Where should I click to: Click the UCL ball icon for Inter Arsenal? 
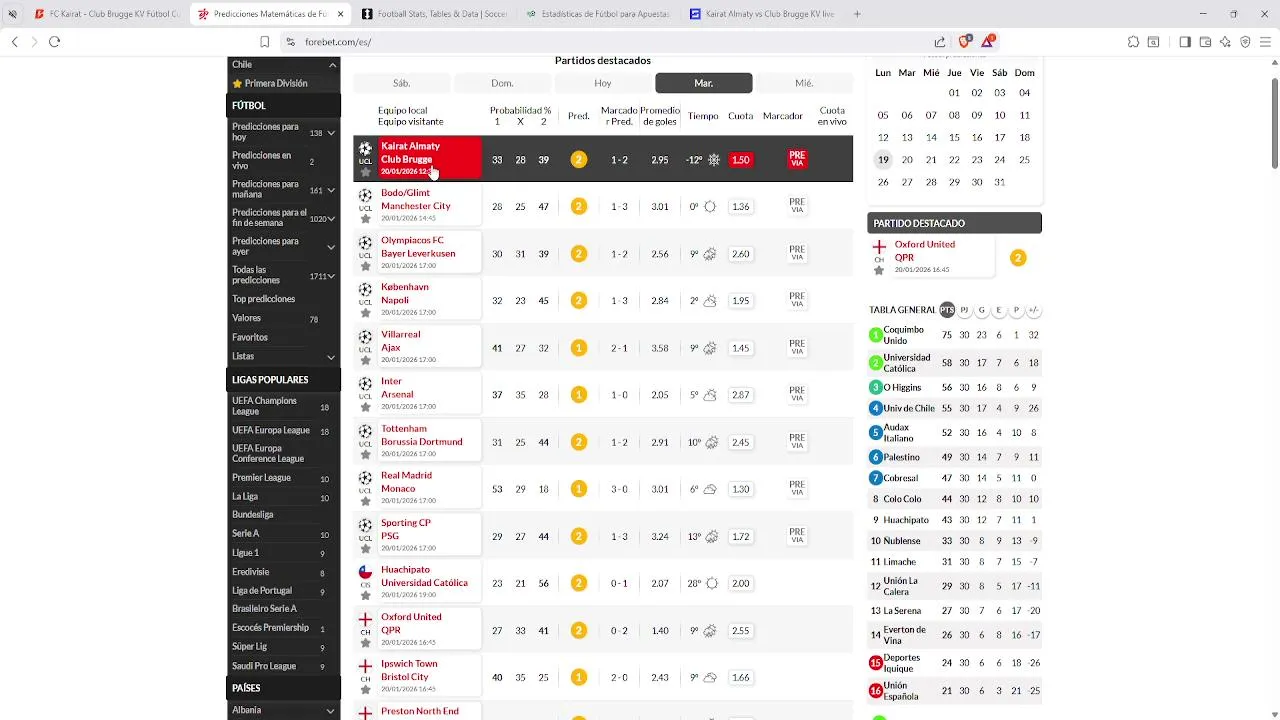tap(365, 384)
